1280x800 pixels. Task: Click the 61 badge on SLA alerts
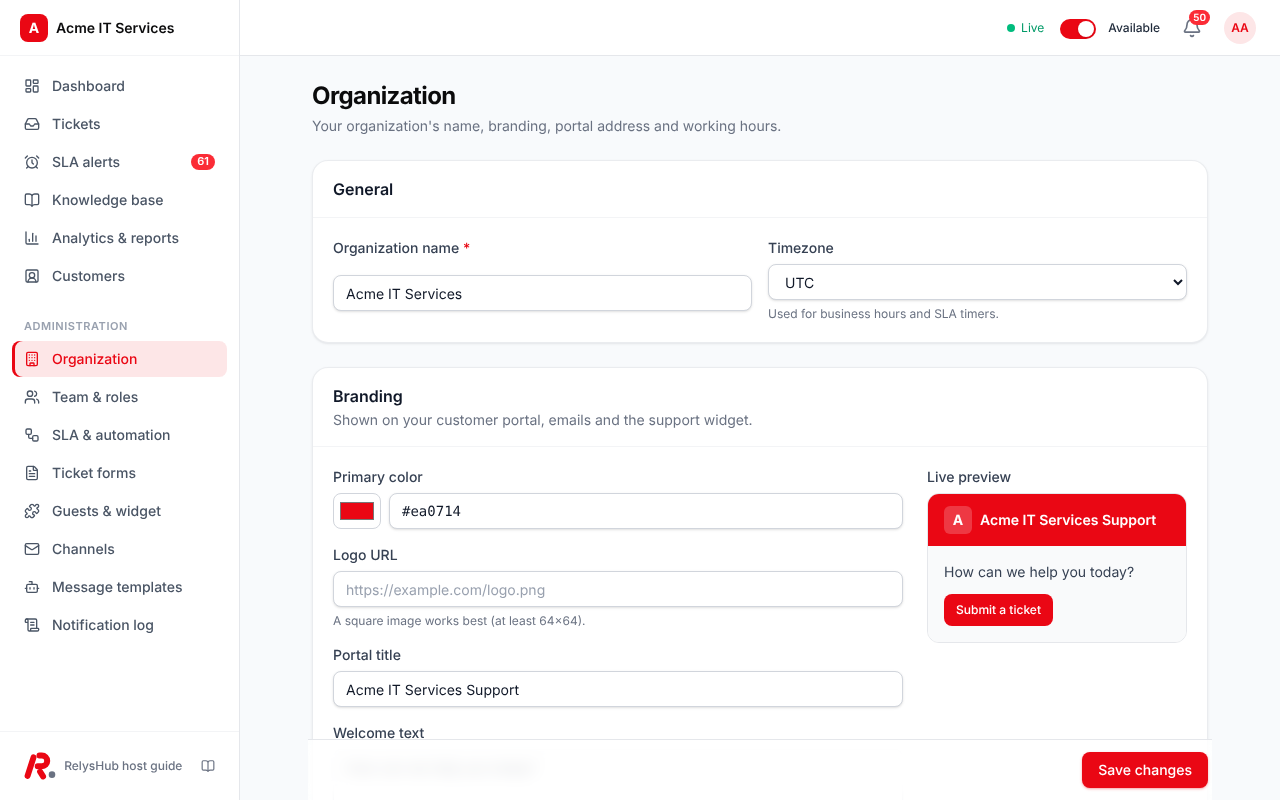pyautogui.click(x=203, y=162)
